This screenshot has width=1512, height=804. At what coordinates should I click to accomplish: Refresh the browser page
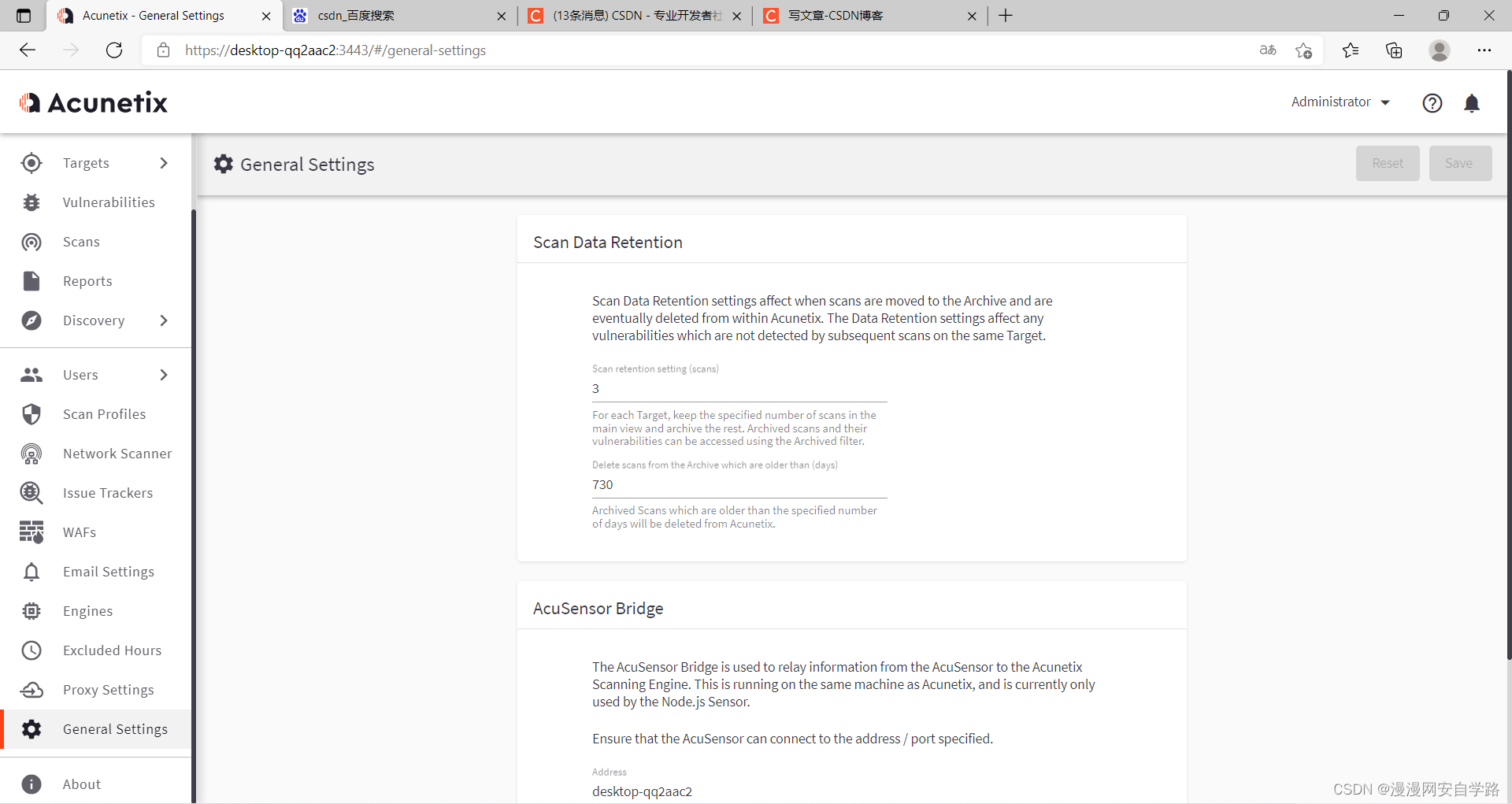tap(114, 50)
